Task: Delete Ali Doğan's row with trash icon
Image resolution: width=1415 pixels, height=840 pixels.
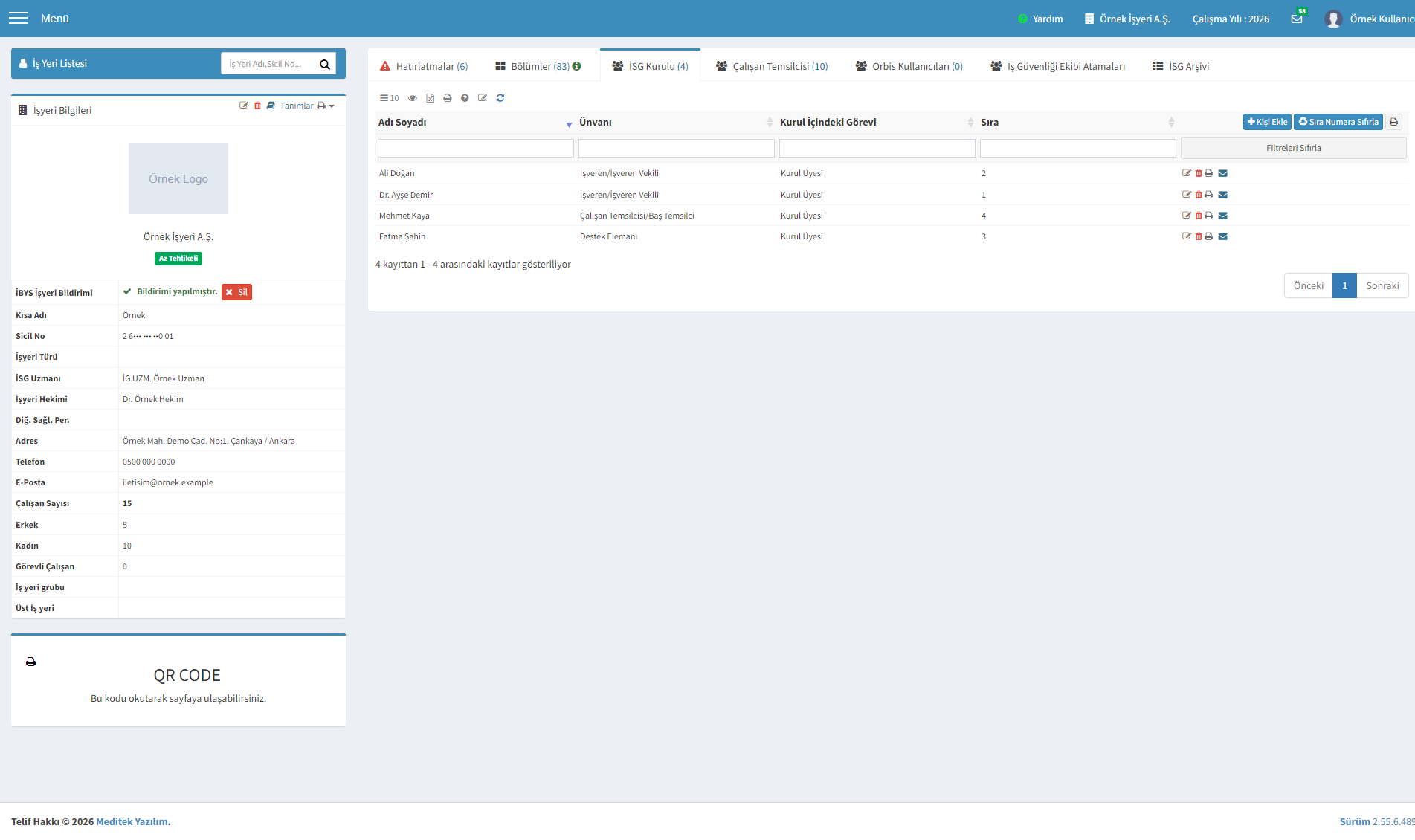Action: pos(1199,173)
